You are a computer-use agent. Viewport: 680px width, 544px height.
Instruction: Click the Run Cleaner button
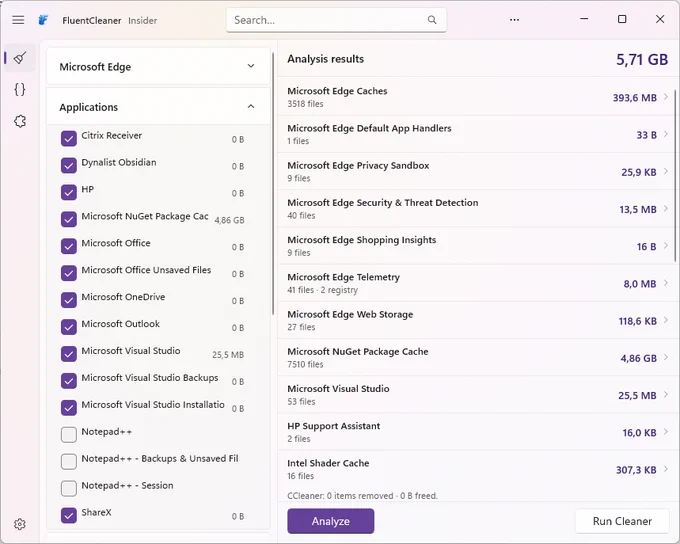(622, 521)
